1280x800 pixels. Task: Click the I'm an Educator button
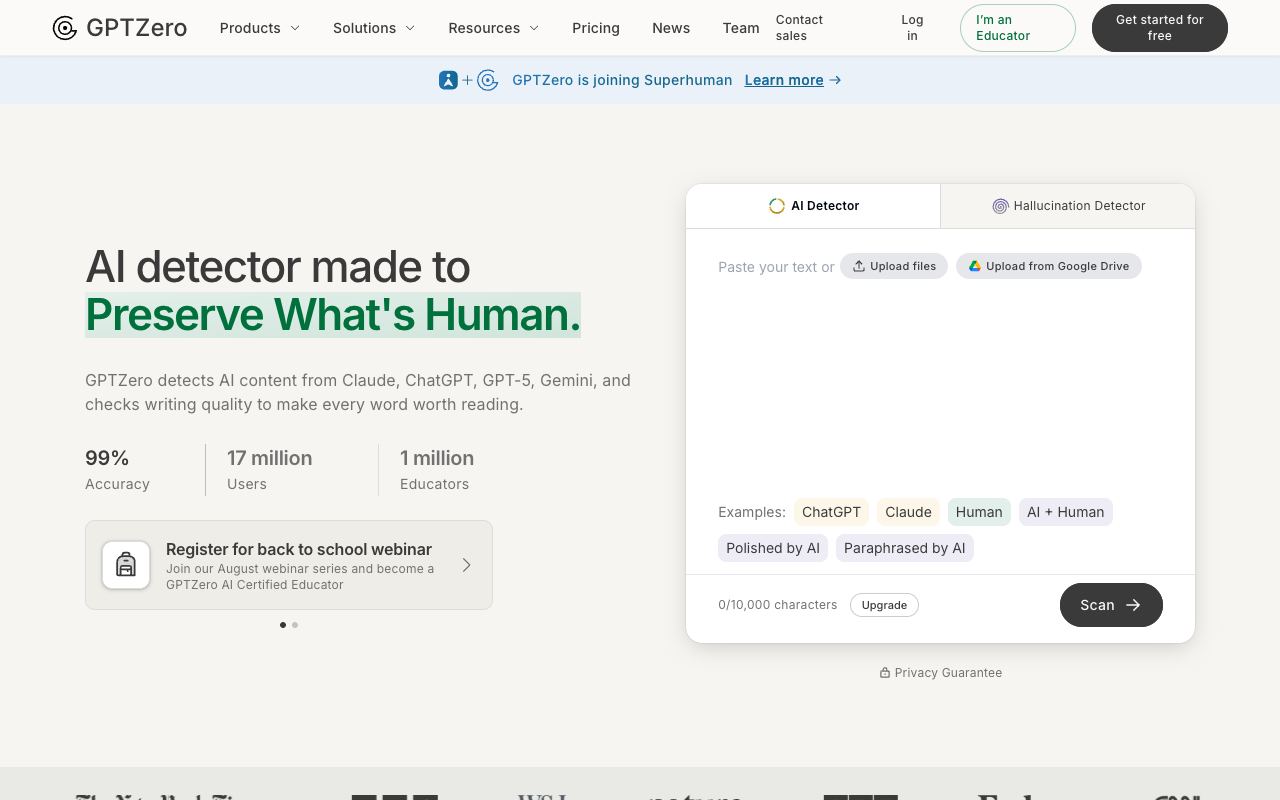[x=1017, y=28]
